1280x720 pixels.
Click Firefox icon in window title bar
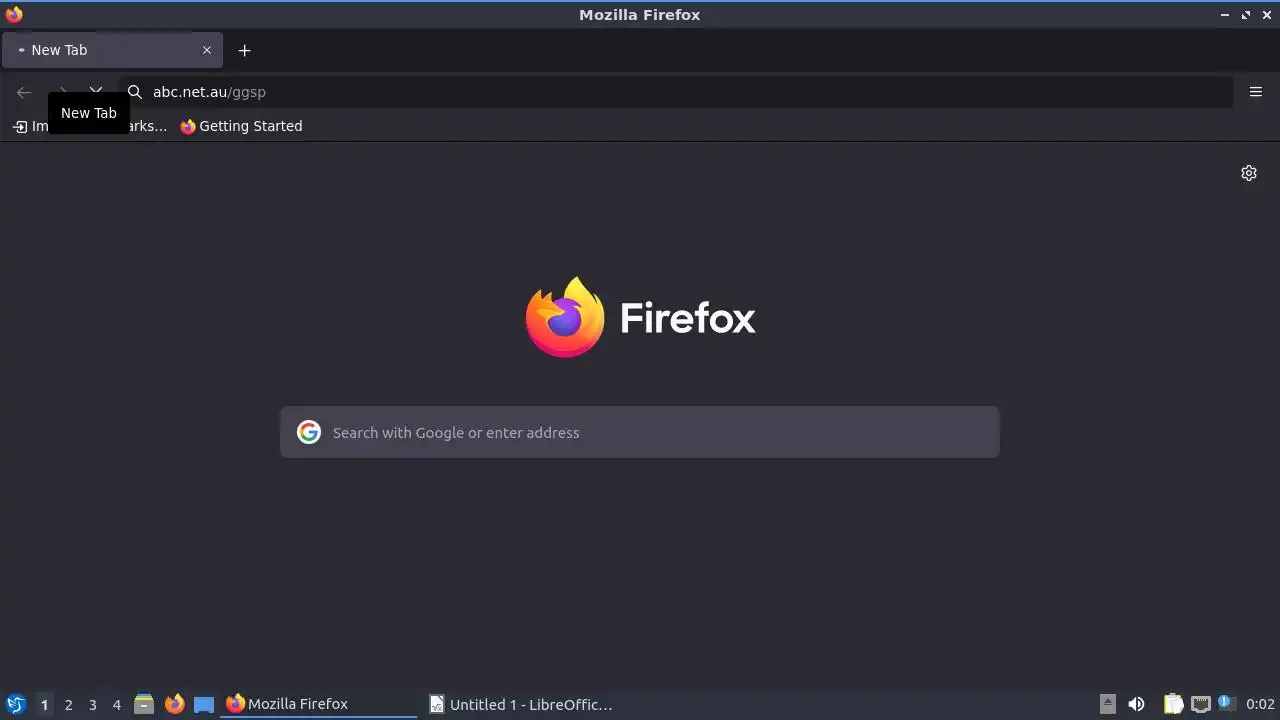[x=14, y=14]
